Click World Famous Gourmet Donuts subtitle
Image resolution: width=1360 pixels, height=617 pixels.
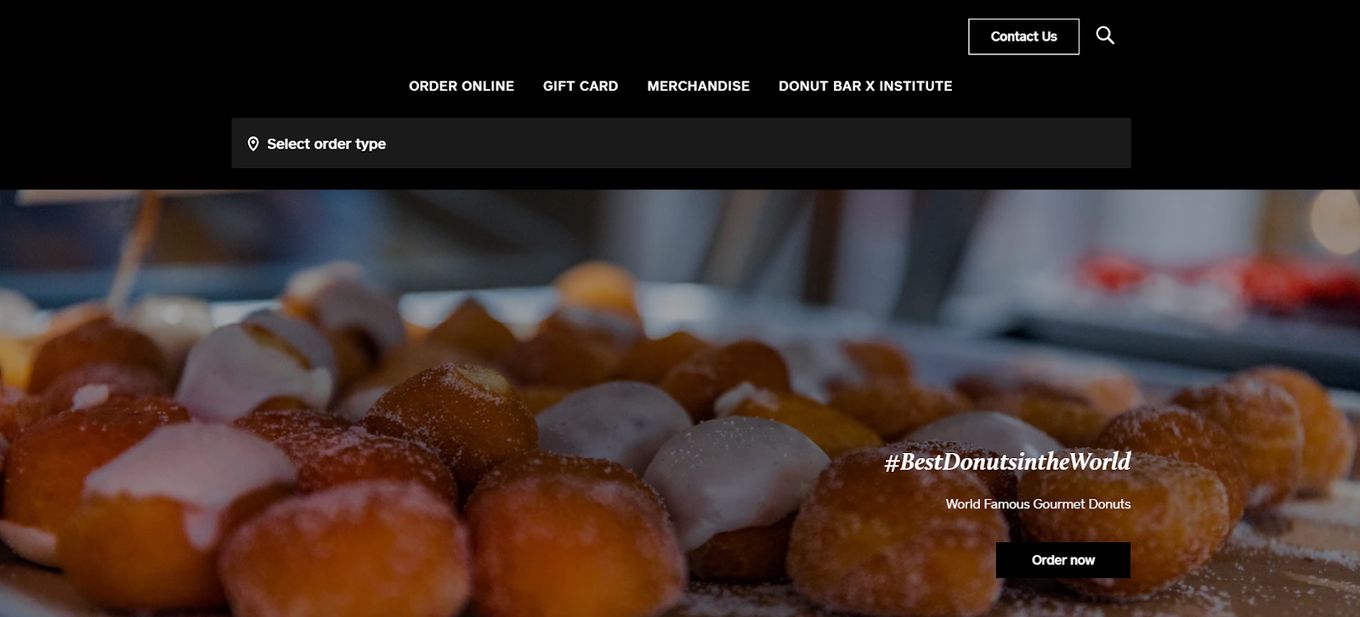tap(1038, 504)
